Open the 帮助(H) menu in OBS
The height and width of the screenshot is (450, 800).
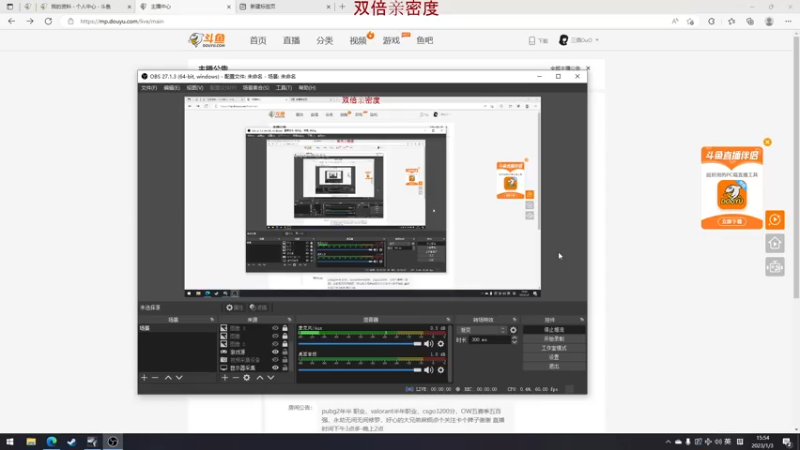point(307,88)
